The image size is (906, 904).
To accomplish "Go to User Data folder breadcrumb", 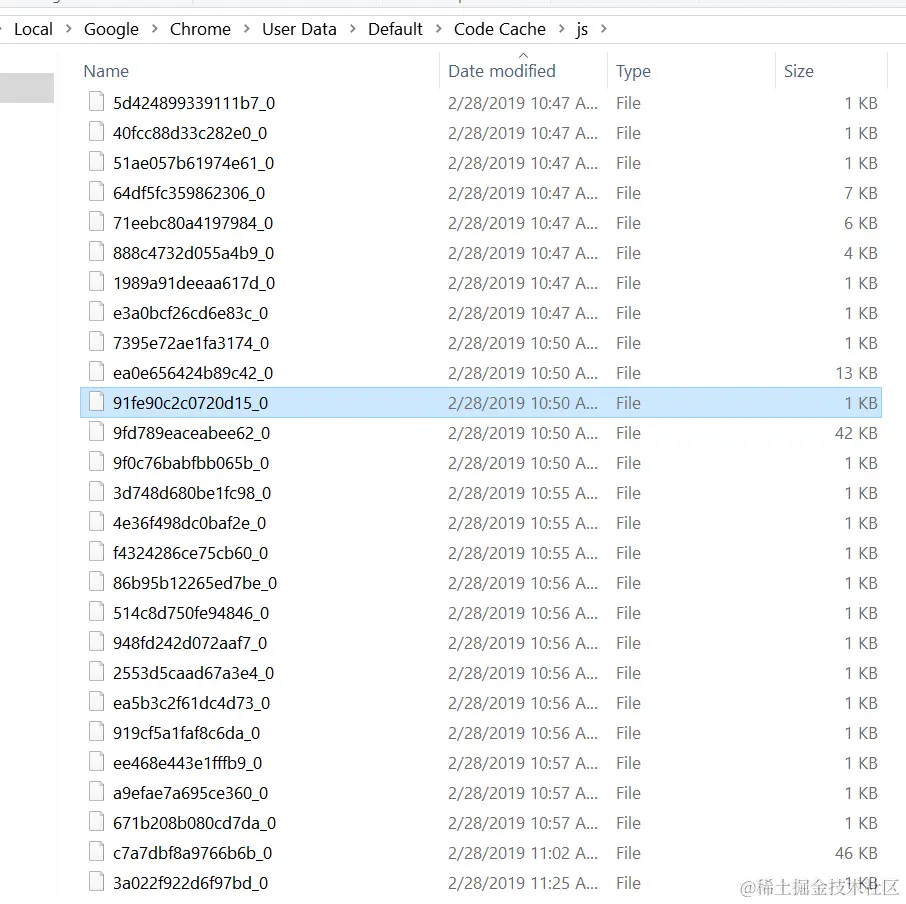I will coord(299,29).
